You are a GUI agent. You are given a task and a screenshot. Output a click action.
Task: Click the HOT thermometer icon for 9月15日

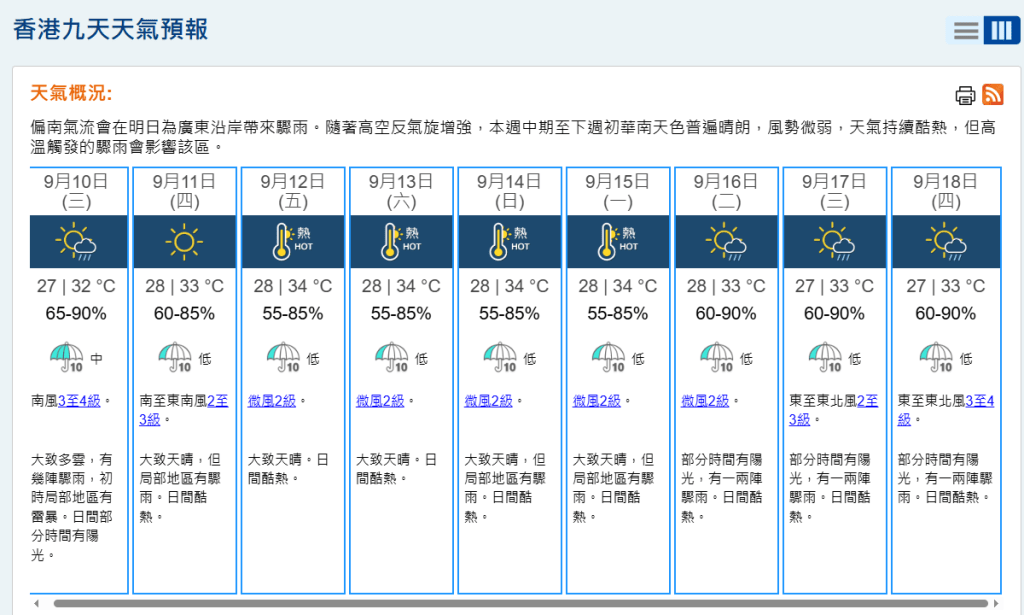pos(618,242)
